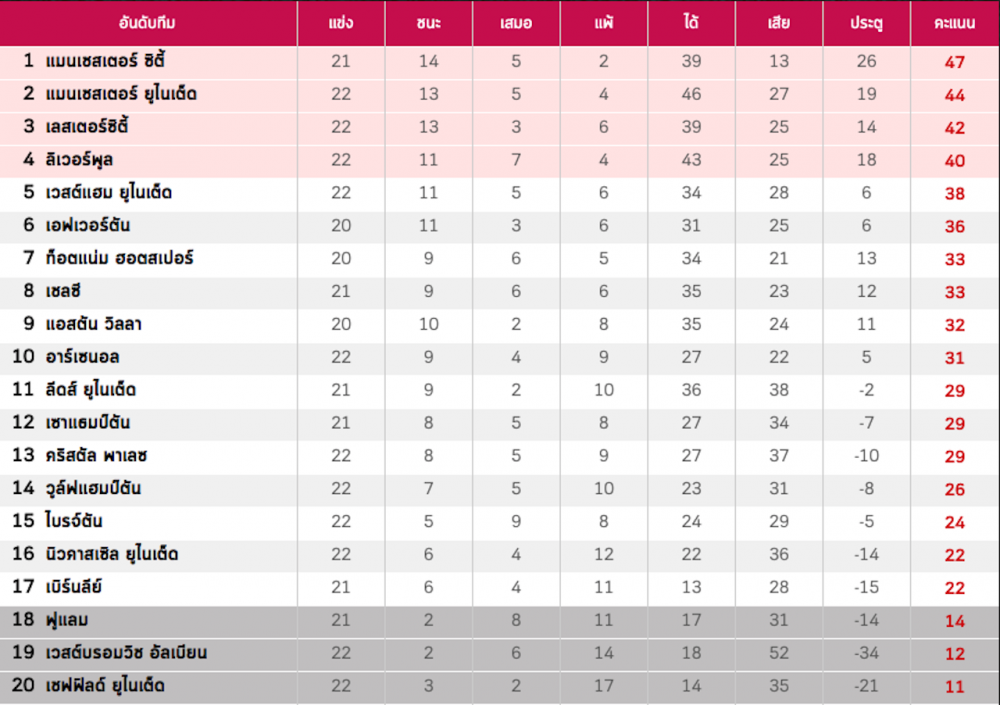
Task: Click the เชลซี team name
Action: pos(63,291)
